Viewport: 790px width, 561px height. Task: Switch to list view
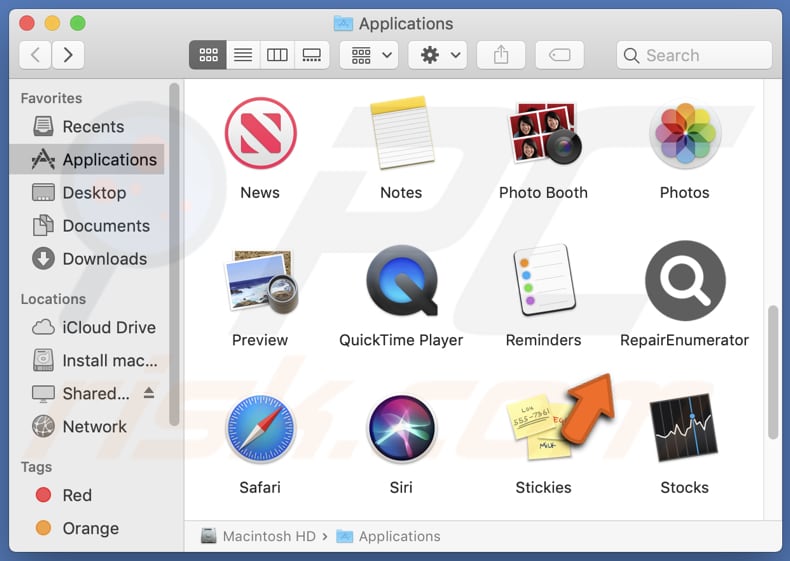point(243,55)
